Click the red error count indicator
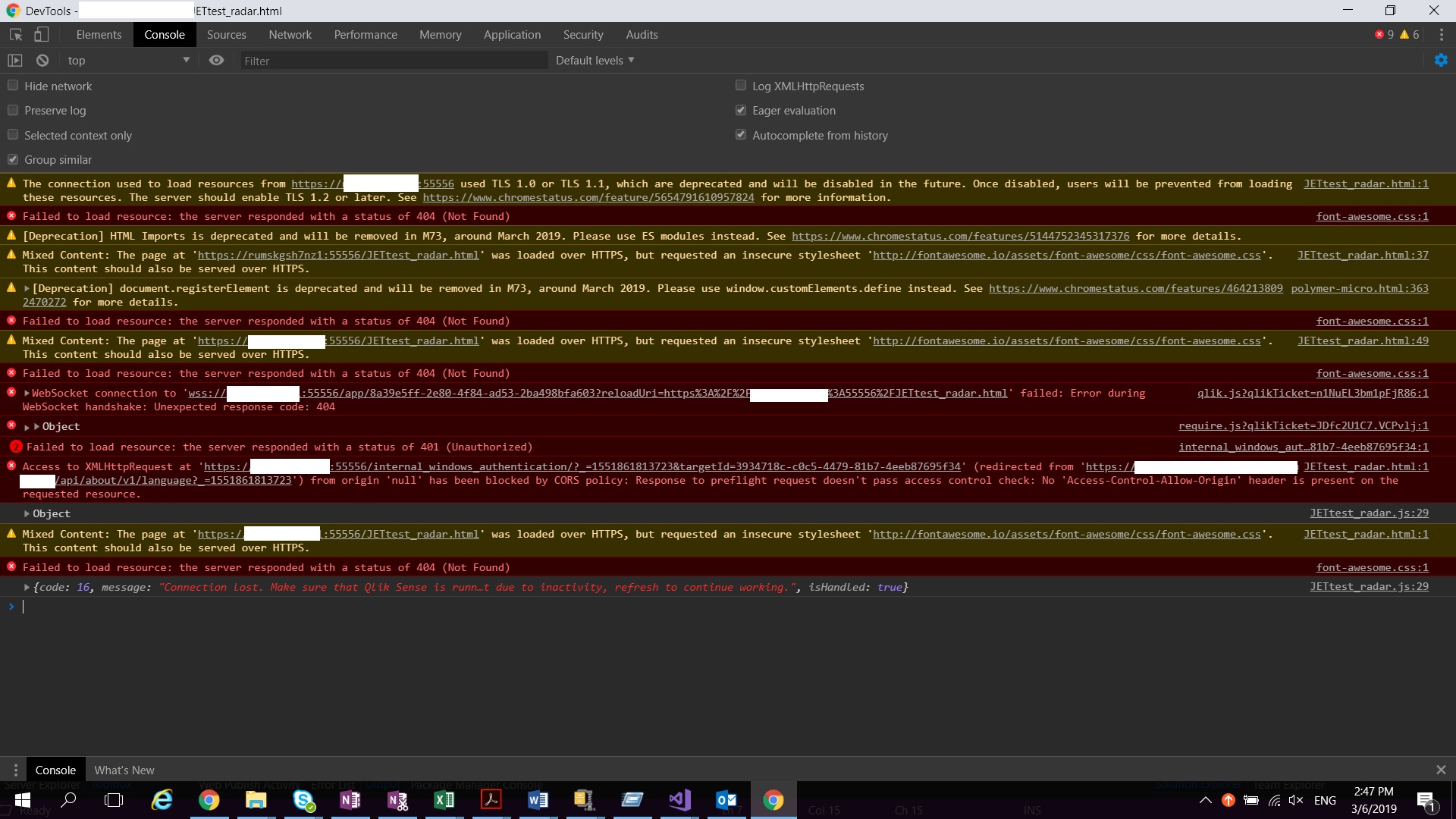The width and height of the screenshot is (1456, 819). click(x=1384, y=35)
